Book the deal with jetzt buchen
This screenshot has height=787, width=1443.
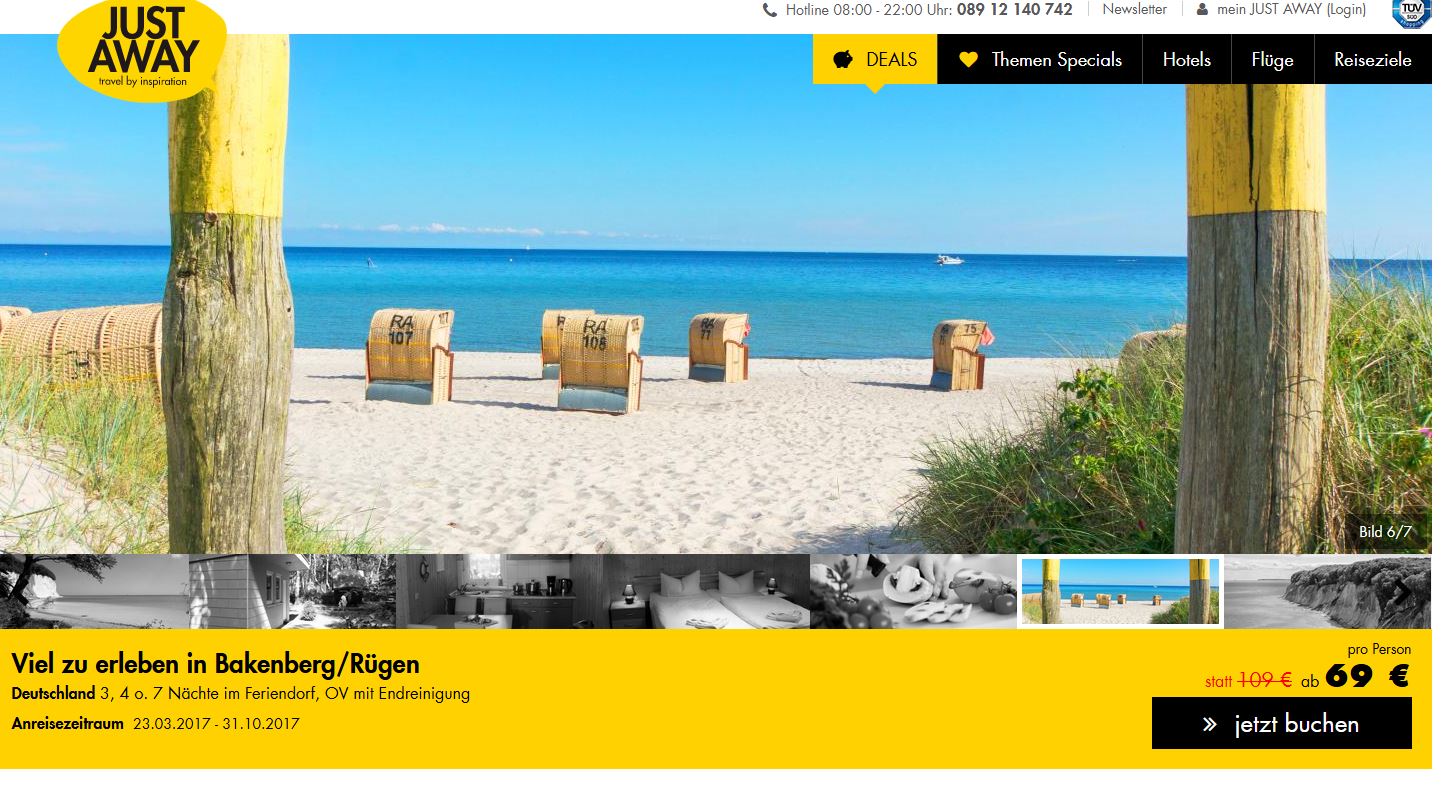tap(1282, 723)
